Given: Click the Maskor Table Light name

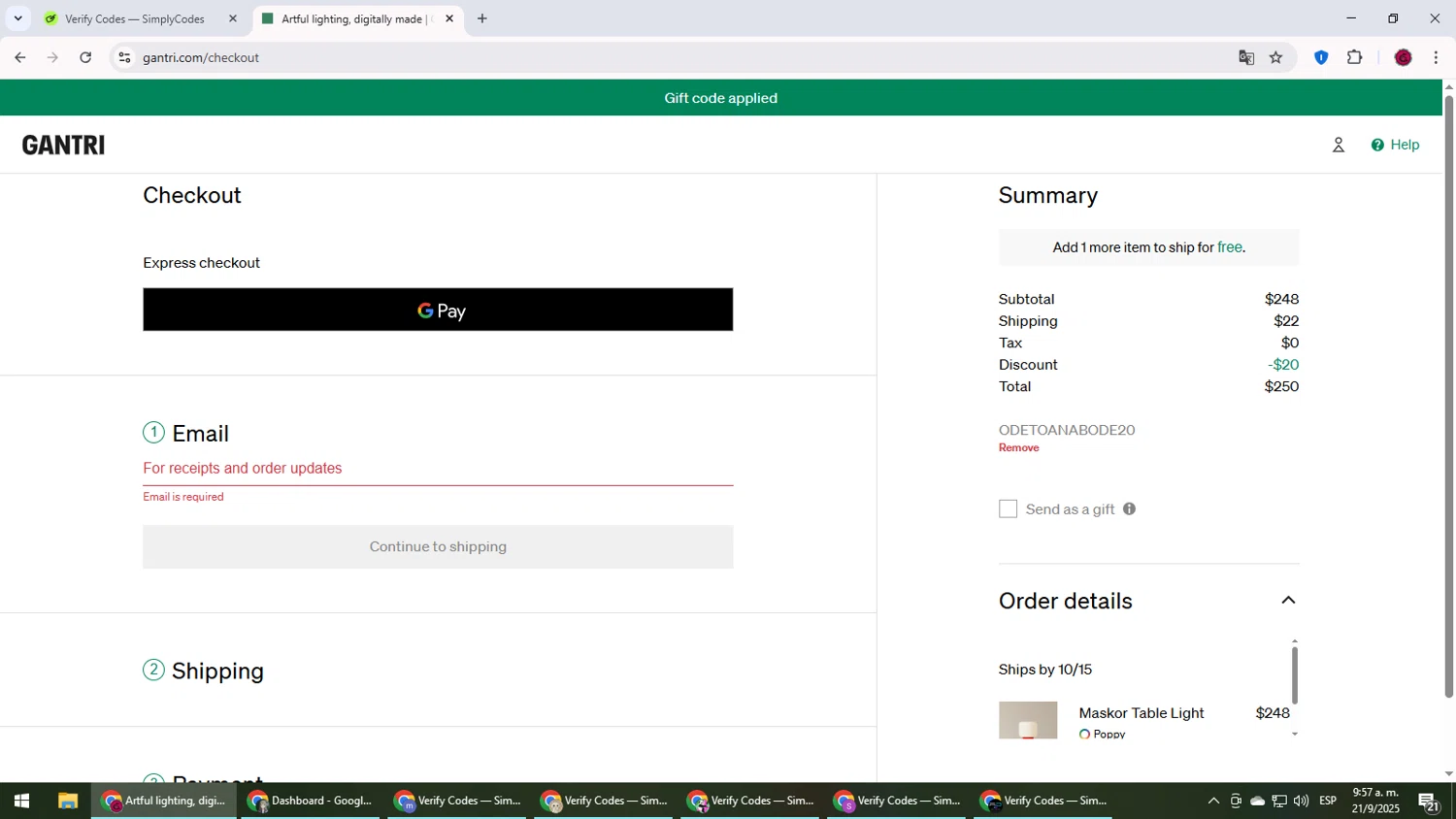Looking at the screenshot, I should [x=1142, y=713].
